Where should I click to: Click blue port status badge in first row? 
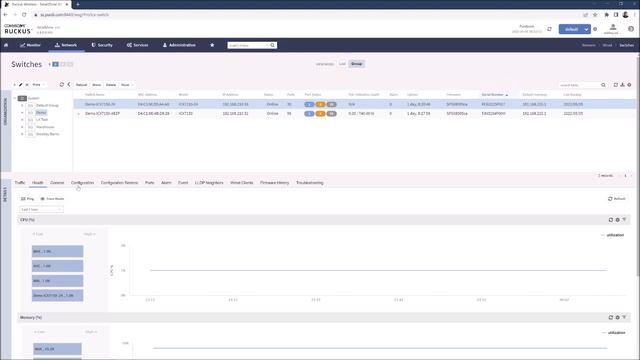click(309, 104)
